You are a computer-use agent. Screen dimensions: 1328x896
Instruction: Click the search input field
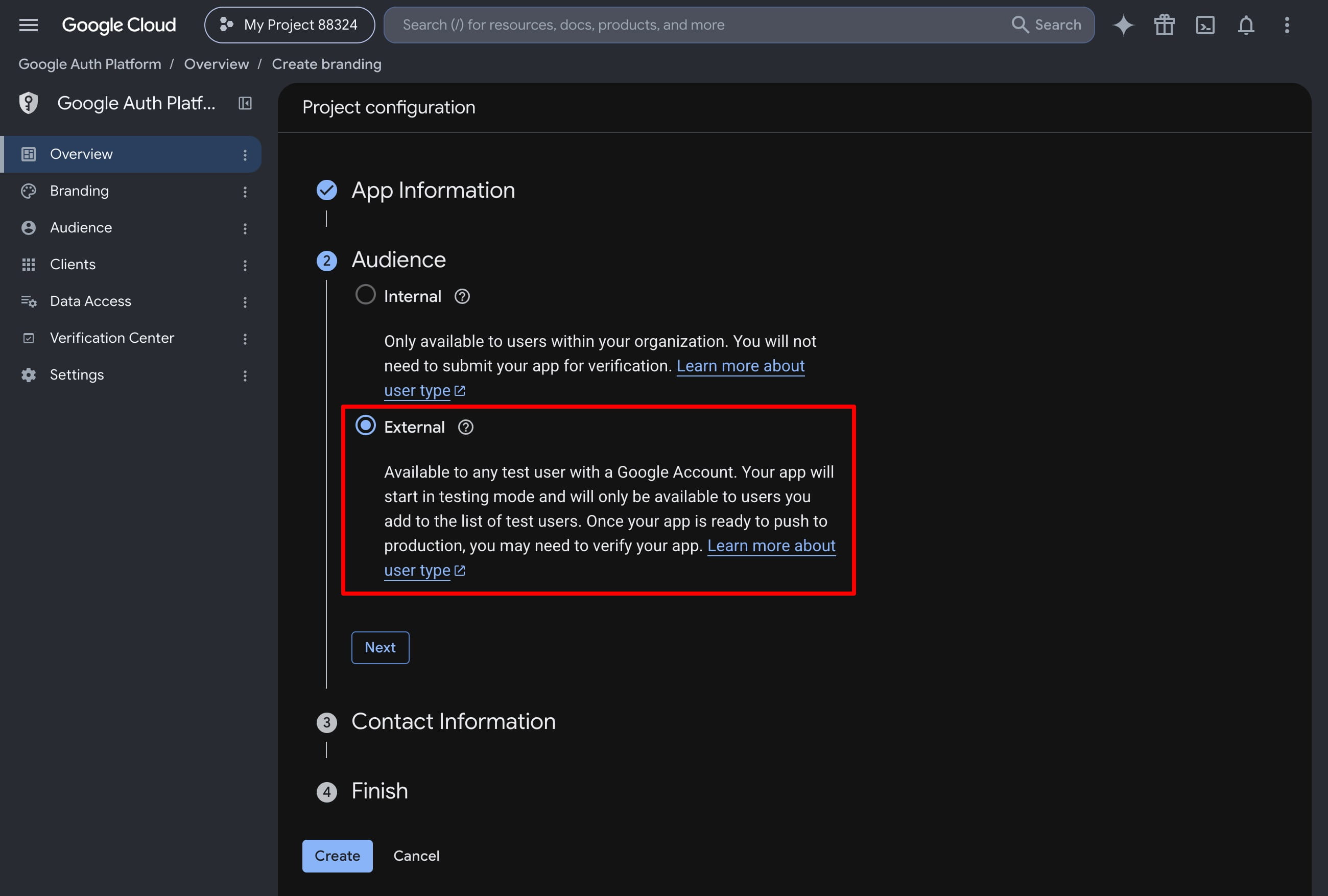tap(697, 25)
